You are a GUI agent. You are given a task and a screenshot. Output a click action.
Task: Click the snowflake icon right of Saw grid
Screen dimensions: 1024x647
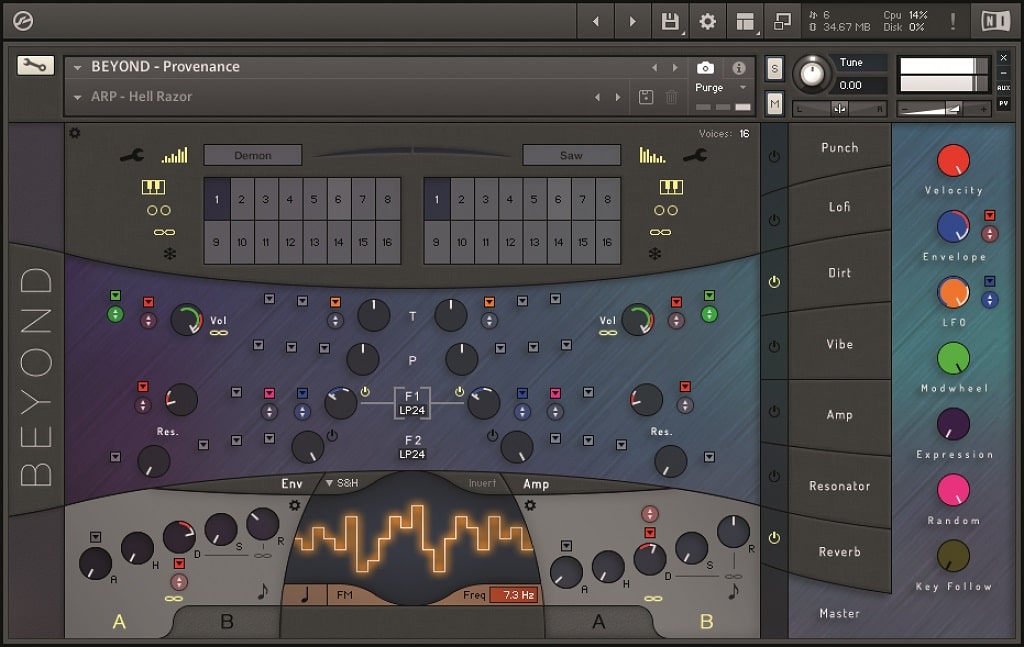click(655, 253)
